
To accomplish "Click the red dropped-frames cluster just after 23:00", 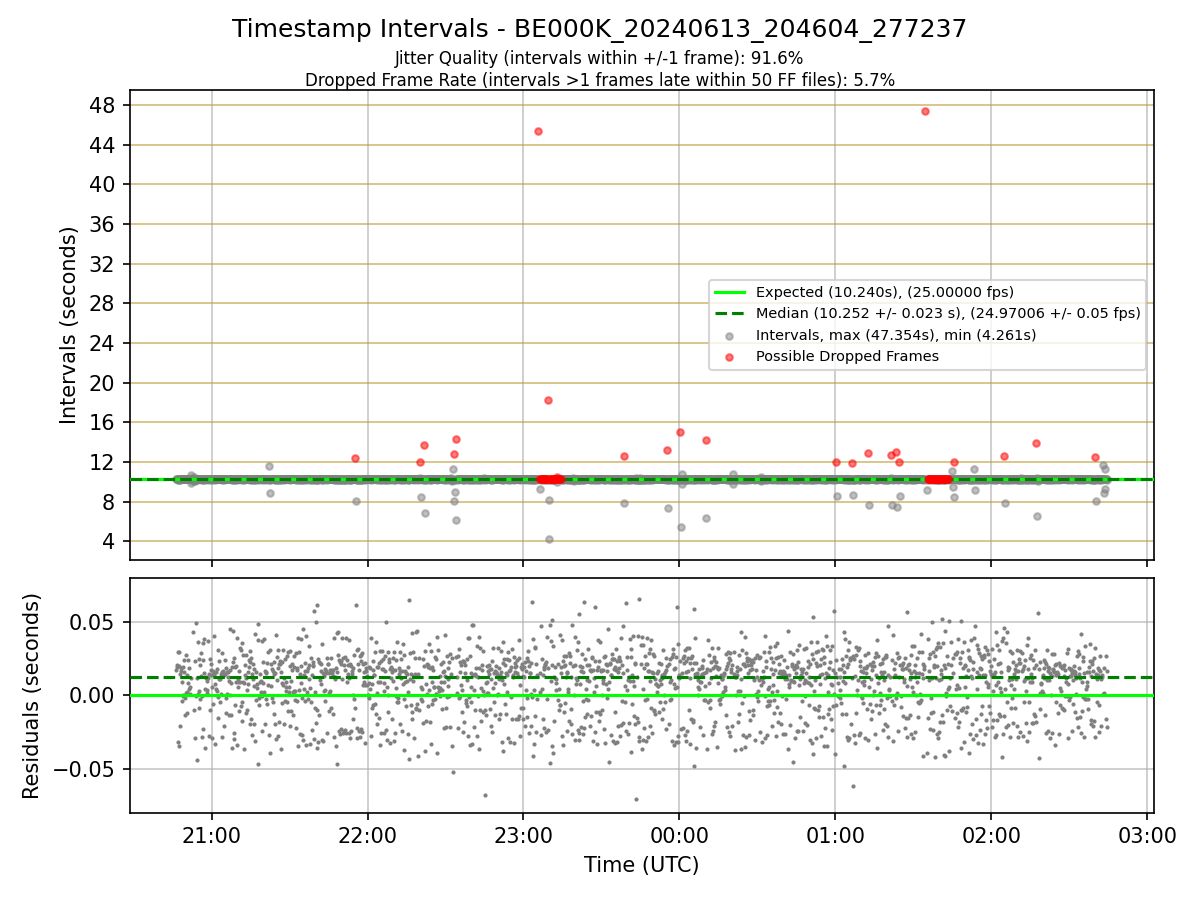I will (x=551, y=480).
